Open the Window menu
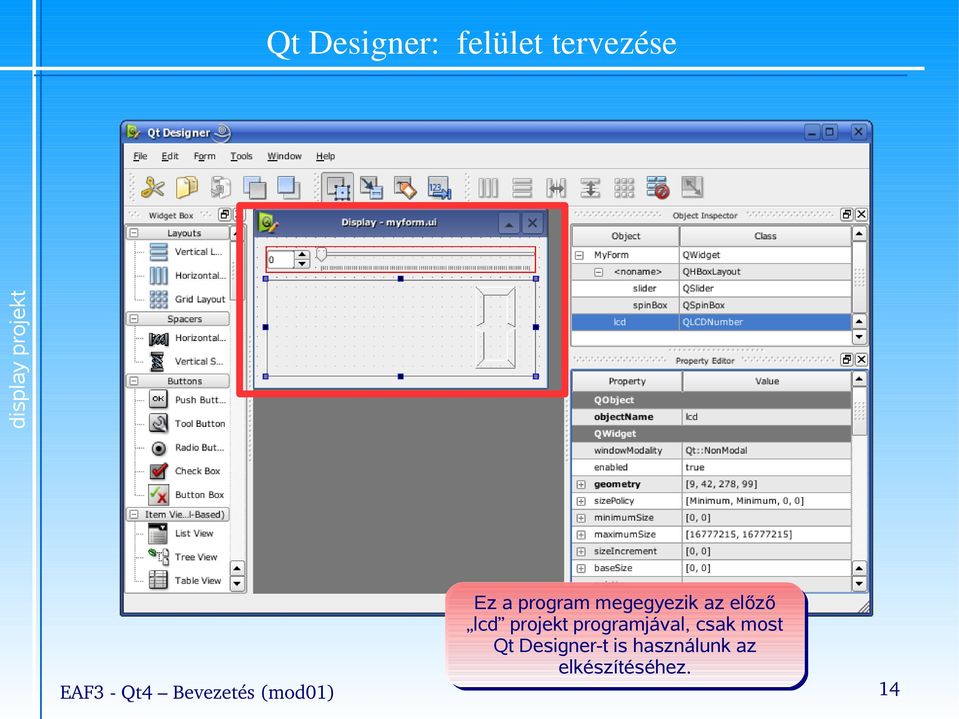The image size is (959, 719). [284, 156]
